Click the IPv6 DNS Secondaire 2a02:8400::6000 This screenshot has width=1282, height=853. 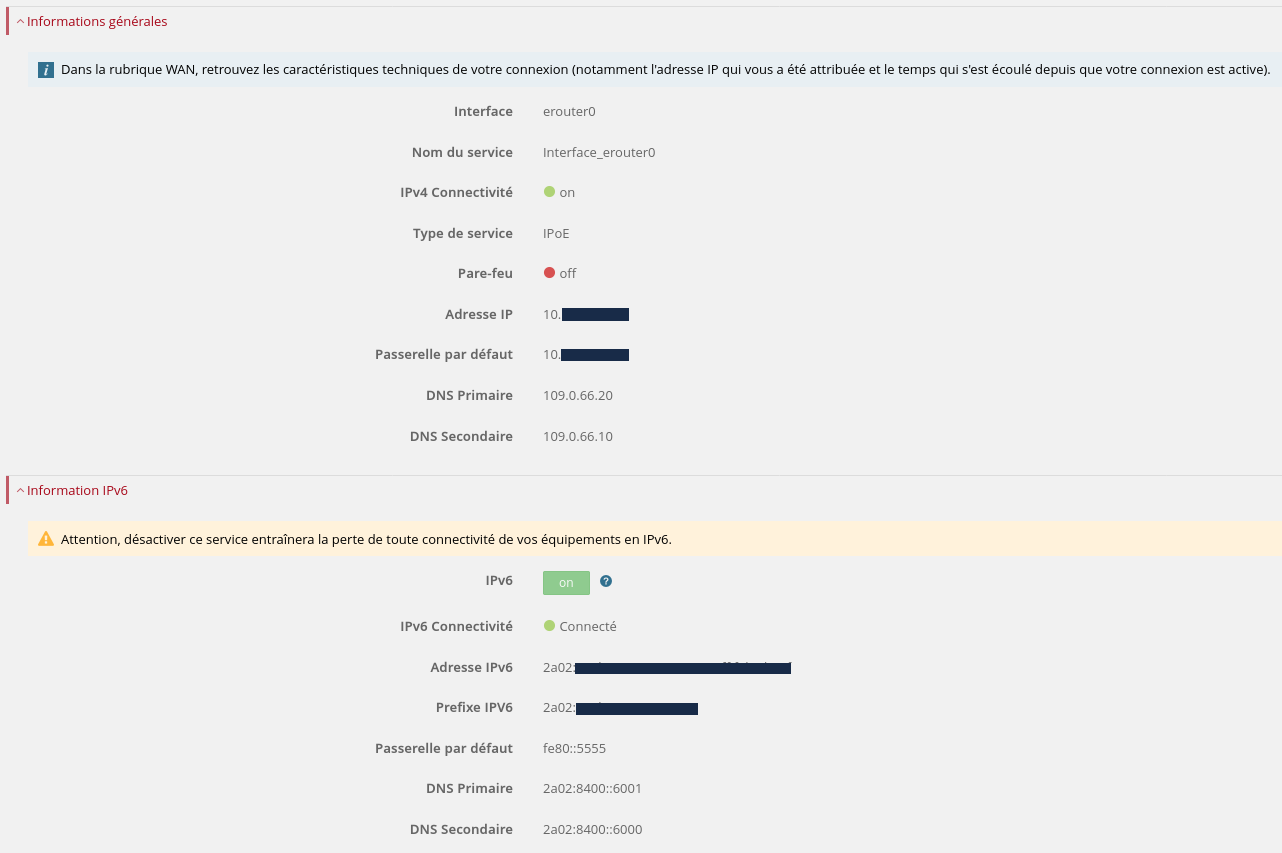pyautogui.click(x=592, y=829)
